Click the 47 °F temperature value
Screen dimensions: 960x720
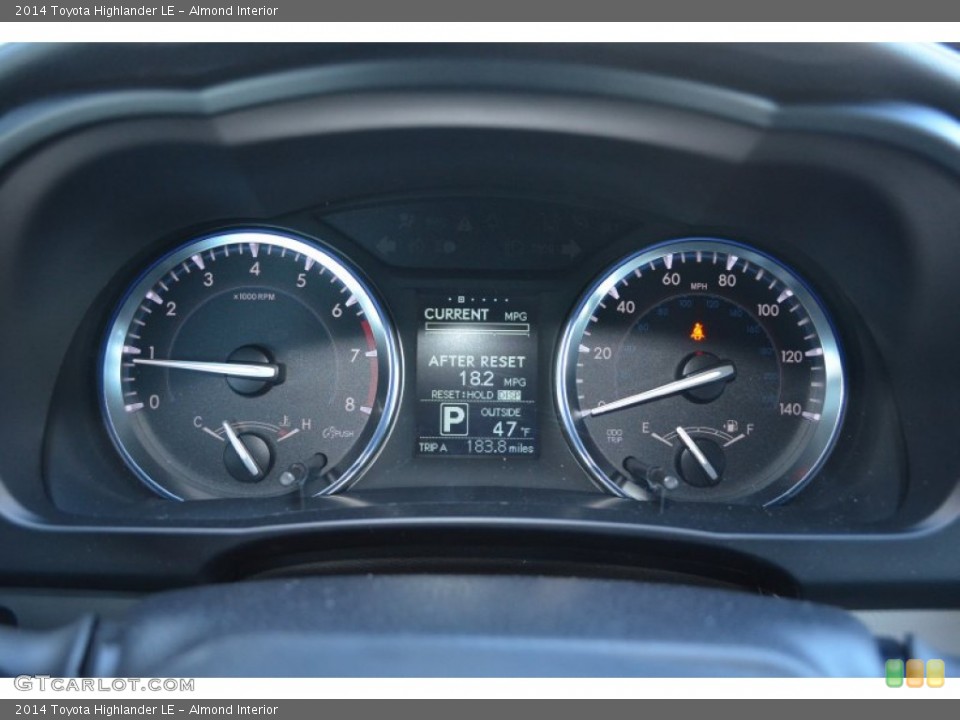511,429
